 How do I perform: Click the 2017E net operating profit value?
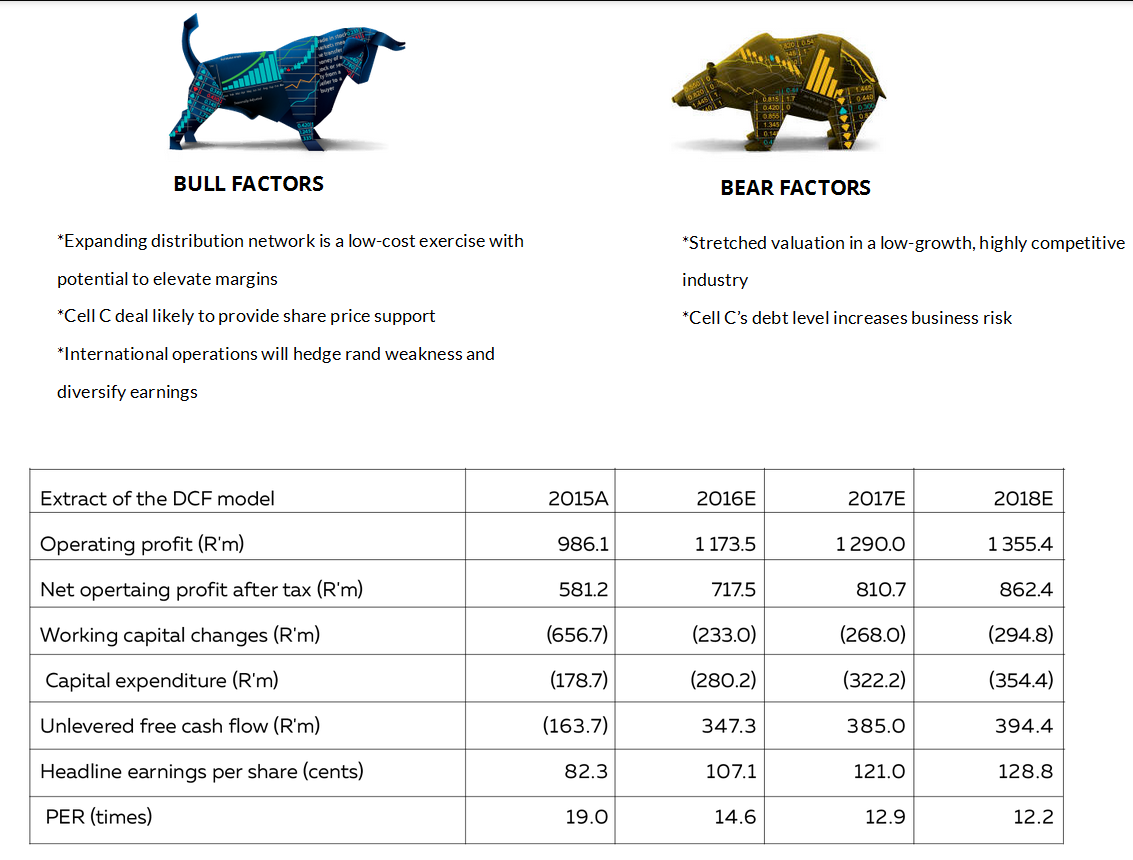pyautogui.click(x=881, y=590)
